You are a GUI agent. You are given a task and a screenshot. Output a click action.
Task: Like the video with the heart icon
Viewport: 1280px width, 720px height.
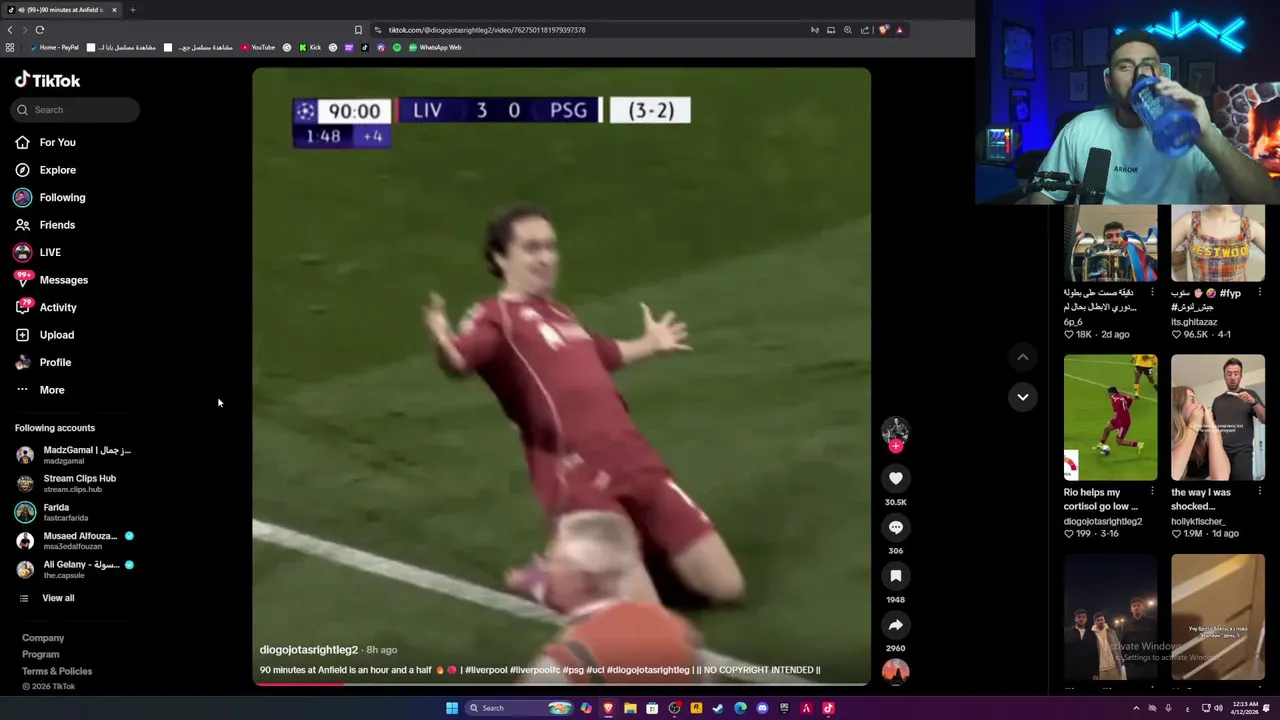[896, 478]
